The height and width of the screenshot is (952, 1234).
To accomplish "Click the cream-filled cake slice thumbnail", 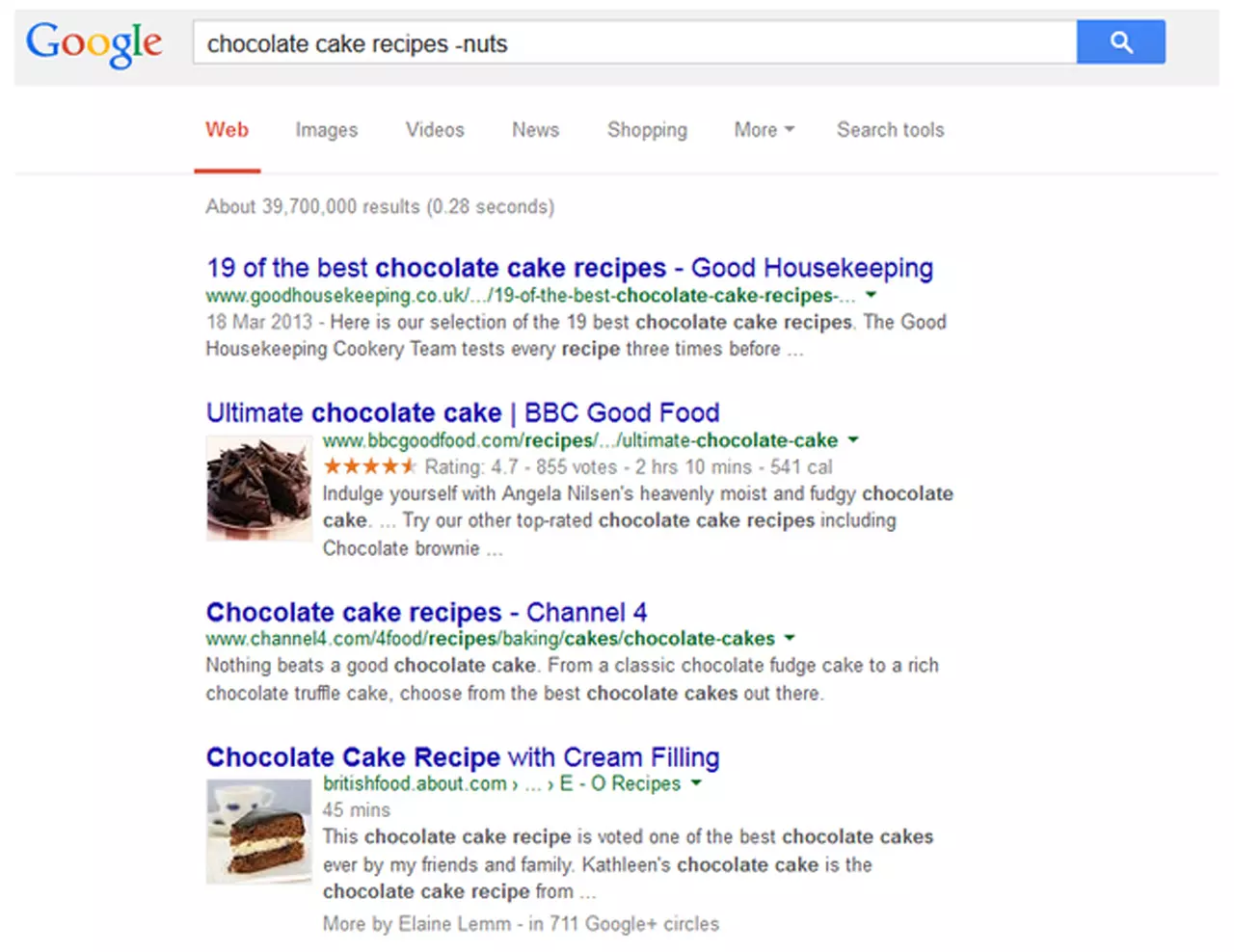I will (x=259, y=832).
